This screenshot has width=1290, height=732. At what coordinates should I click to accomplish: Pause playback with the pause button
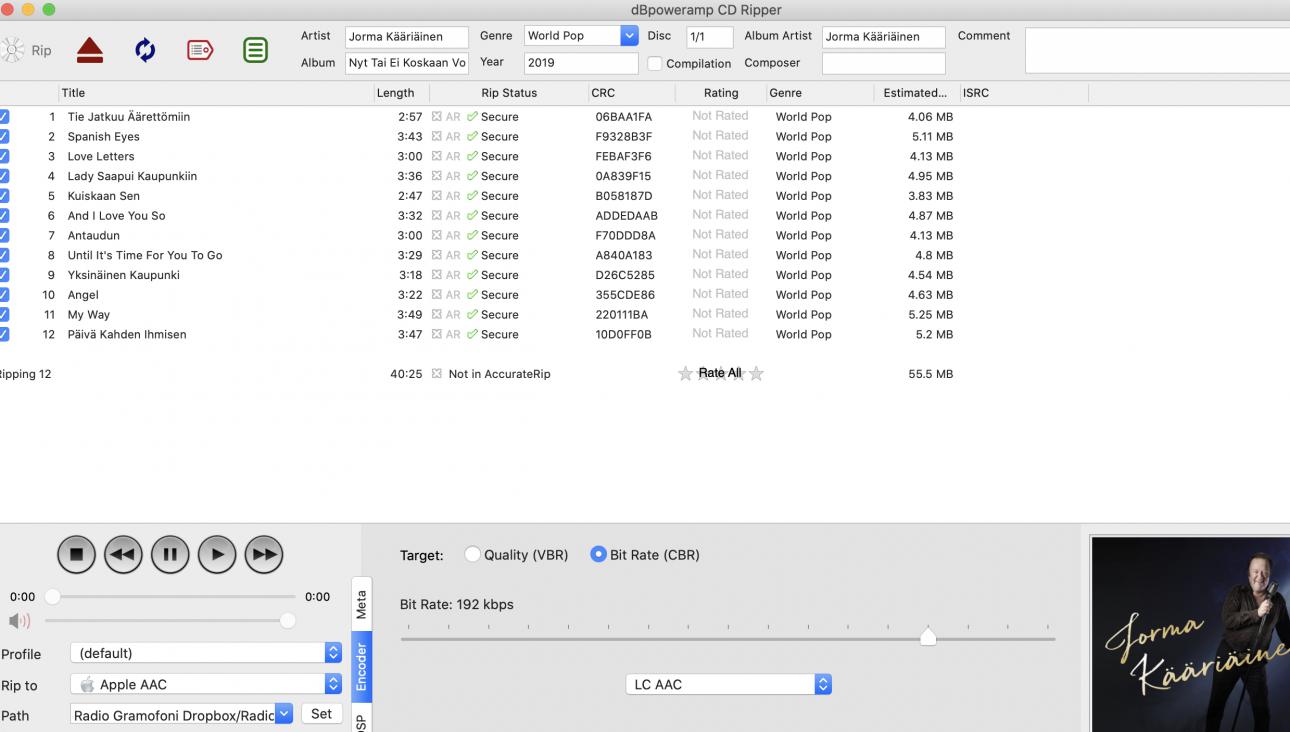click(x=170, y=554)
